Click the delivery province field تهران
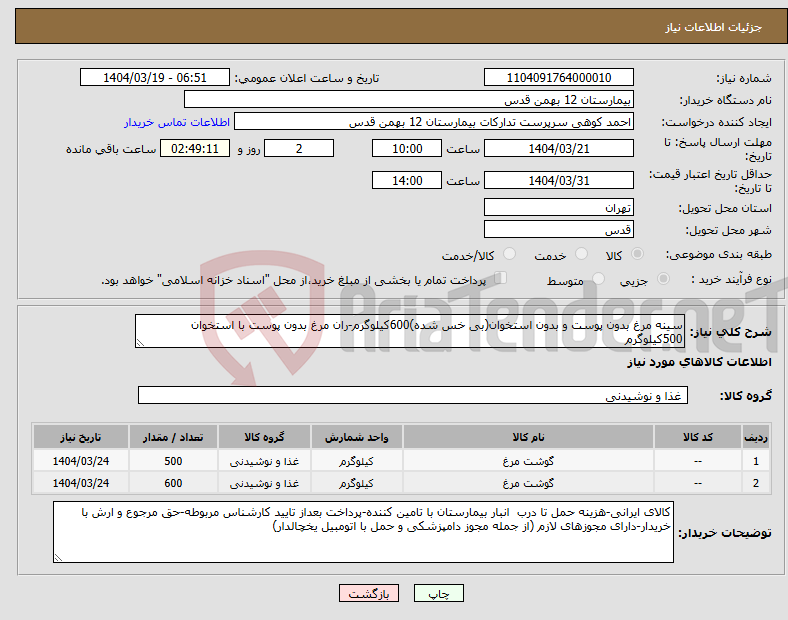788x620 pixels. point(558,207)
